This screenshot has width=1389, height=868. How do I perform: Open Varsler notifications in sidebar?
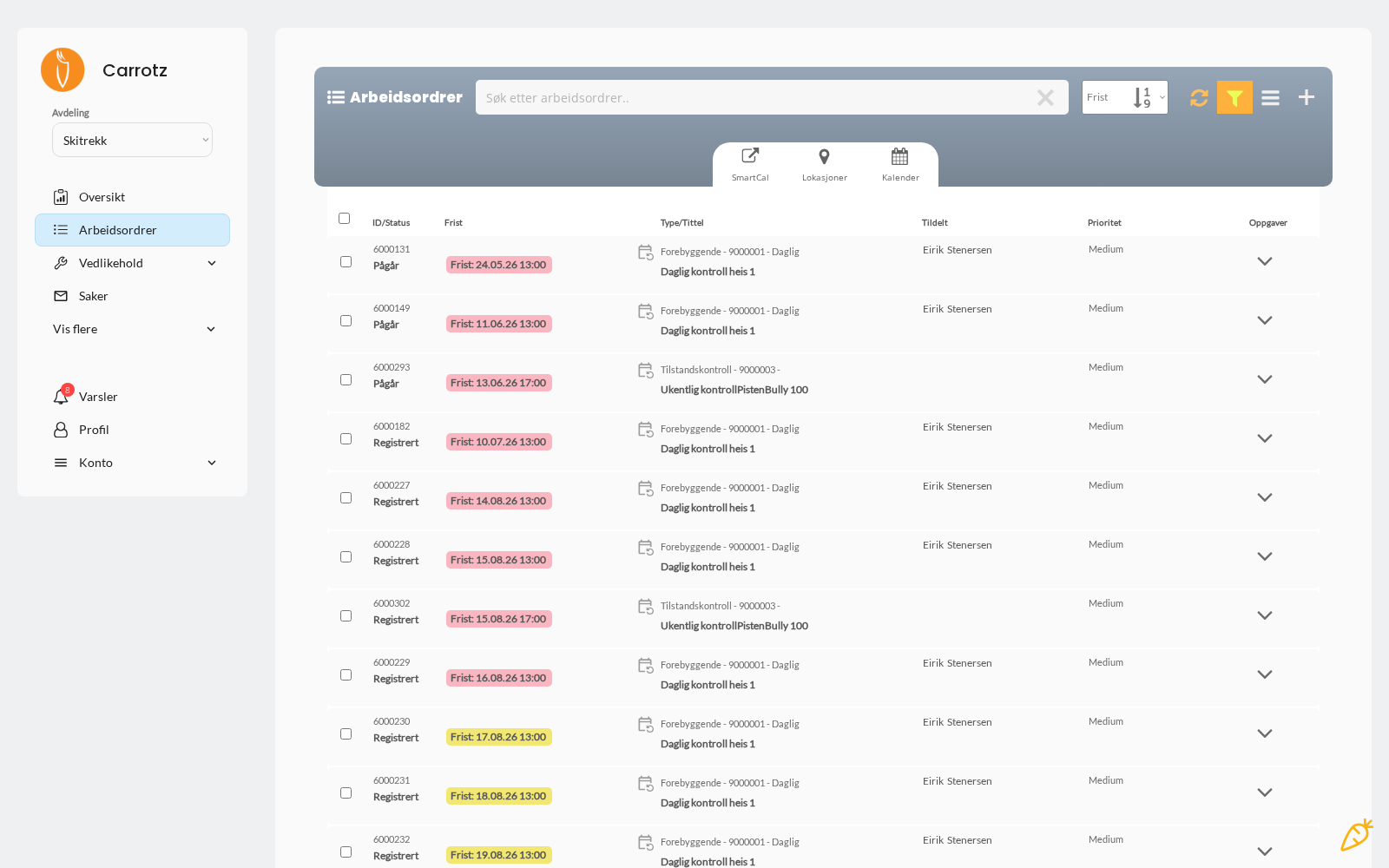(x=132, y=397)
